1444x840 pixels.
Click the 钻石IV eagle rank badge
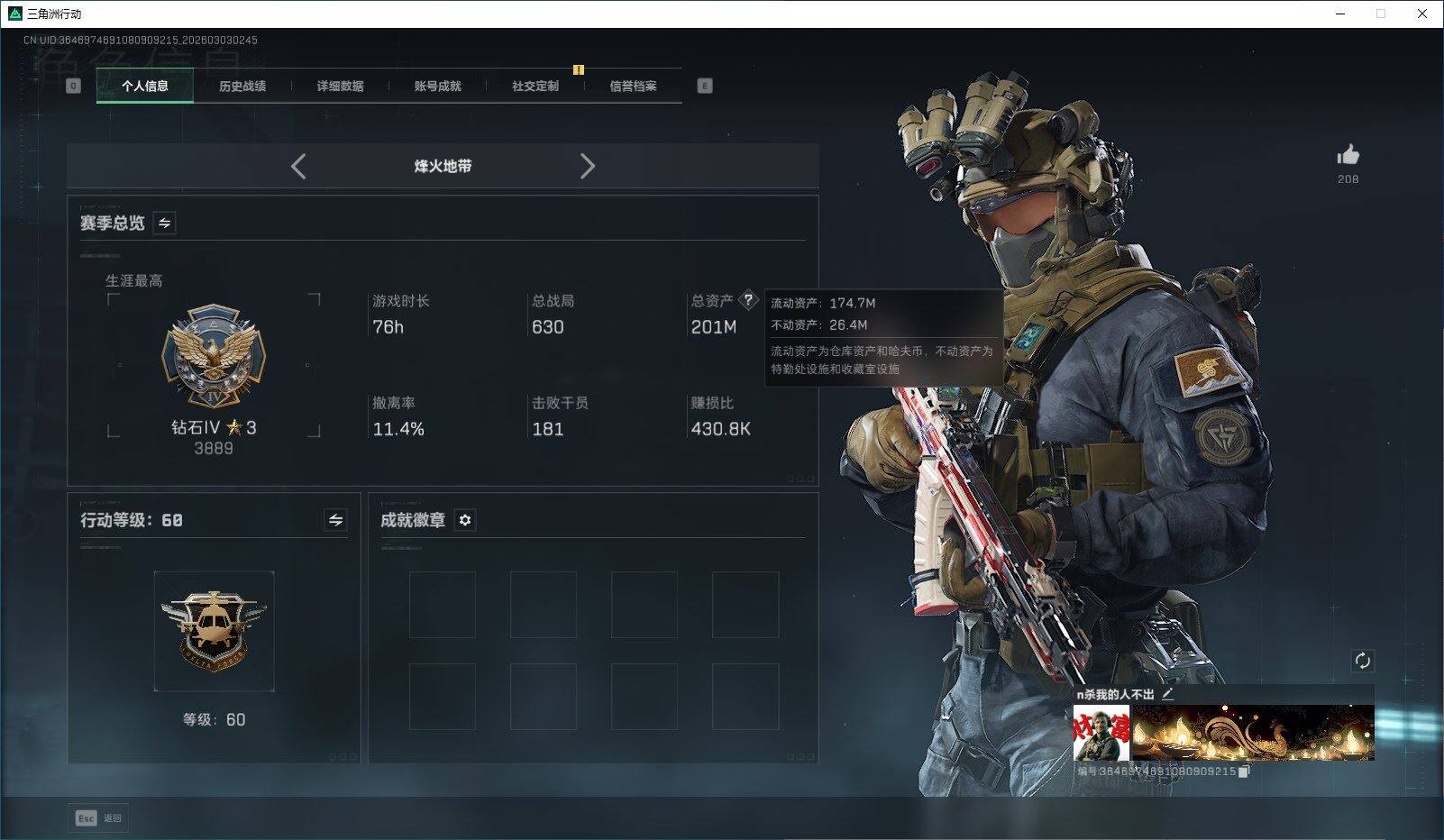click(x=214, y=356)
